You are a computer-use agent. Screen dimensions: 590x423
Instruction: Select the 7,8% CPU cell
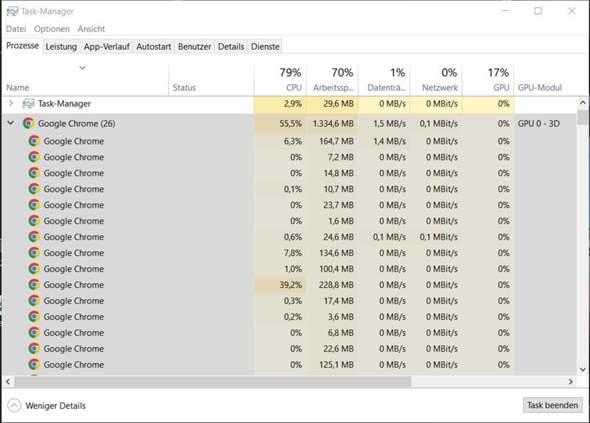(x=280, y=253)
